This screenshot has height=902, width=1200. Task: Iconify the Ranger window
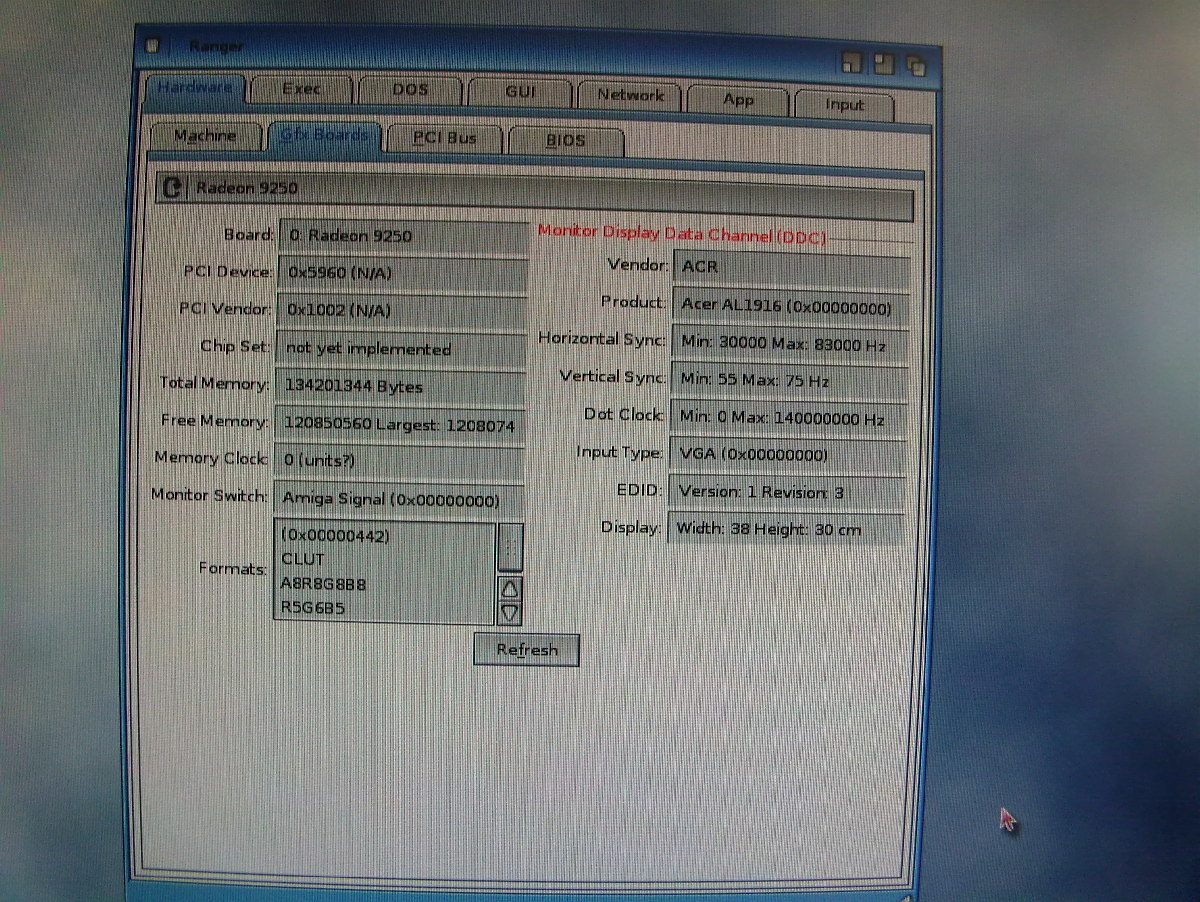[852, 63]
